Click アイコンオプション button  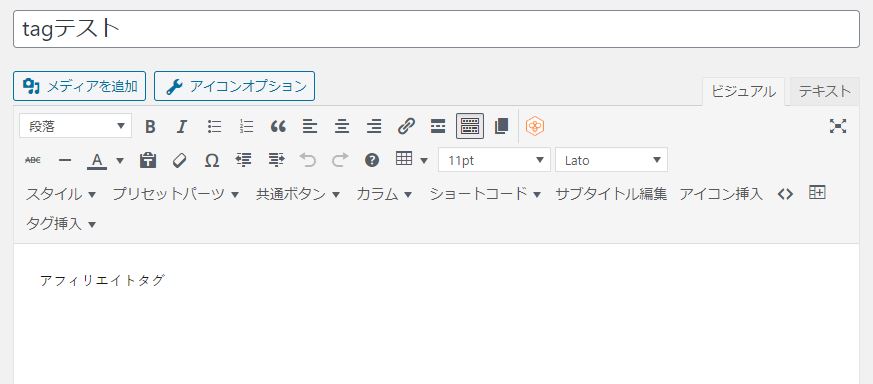(234, 86)
